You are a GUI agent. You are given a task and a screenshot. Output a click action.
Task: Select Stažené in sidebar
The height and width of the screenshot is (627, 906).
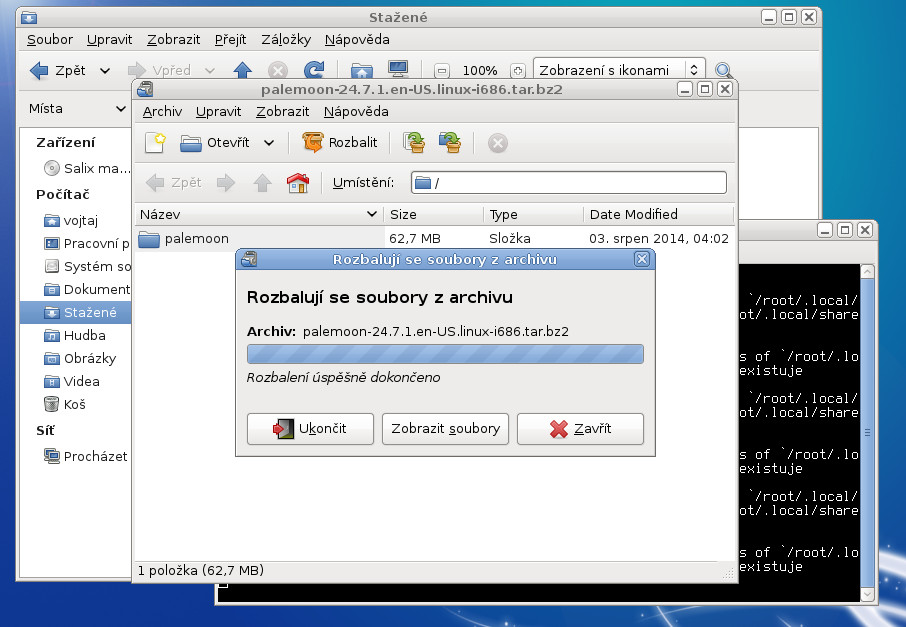tap(76, 312)
